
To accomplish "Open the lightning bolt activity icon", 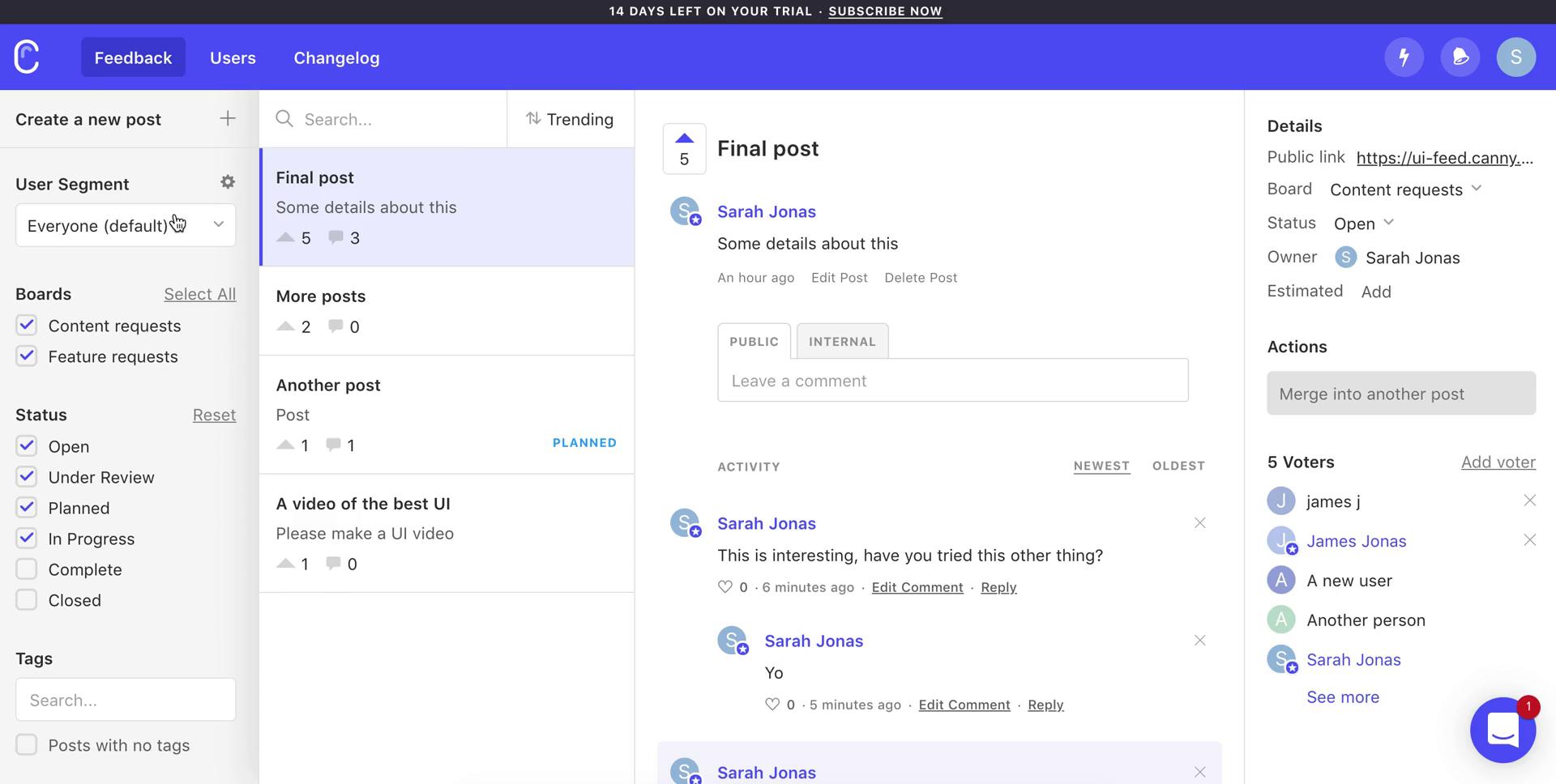I will coord(1404,57).
